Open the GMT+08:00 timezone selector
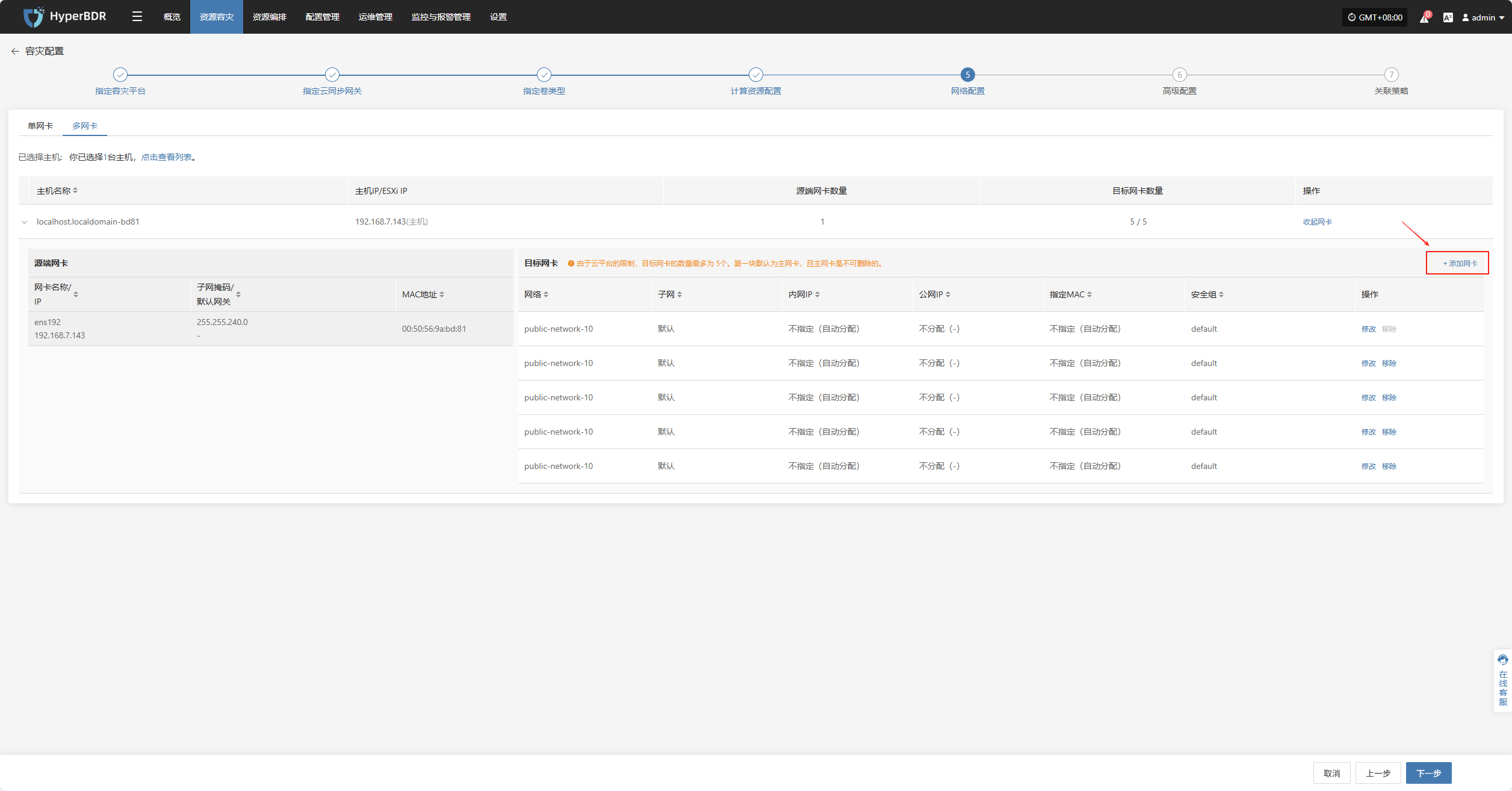 click(1375, 17)
